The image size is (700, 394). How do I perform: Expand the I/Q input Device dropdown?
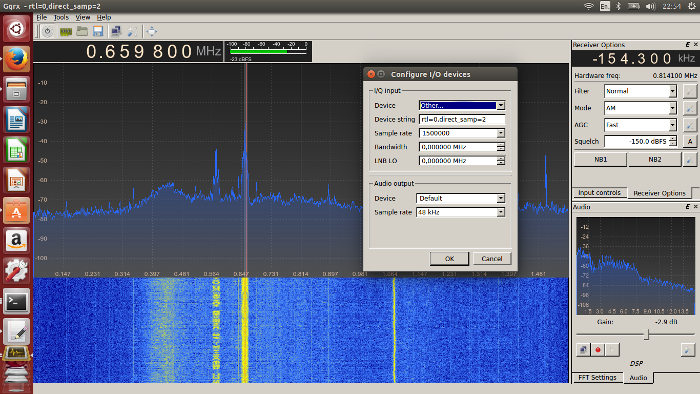(462, 105)
